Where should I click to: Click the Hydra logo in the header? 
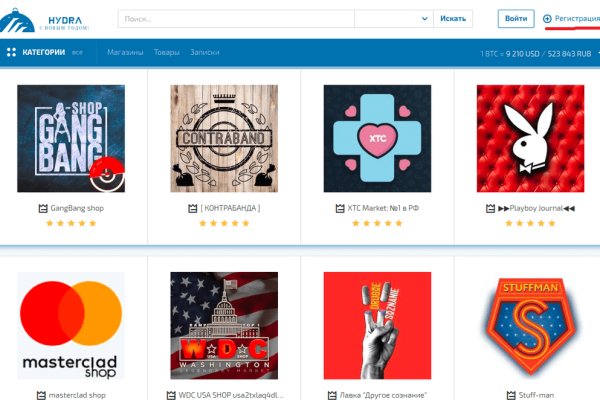[x=44, y=20]
